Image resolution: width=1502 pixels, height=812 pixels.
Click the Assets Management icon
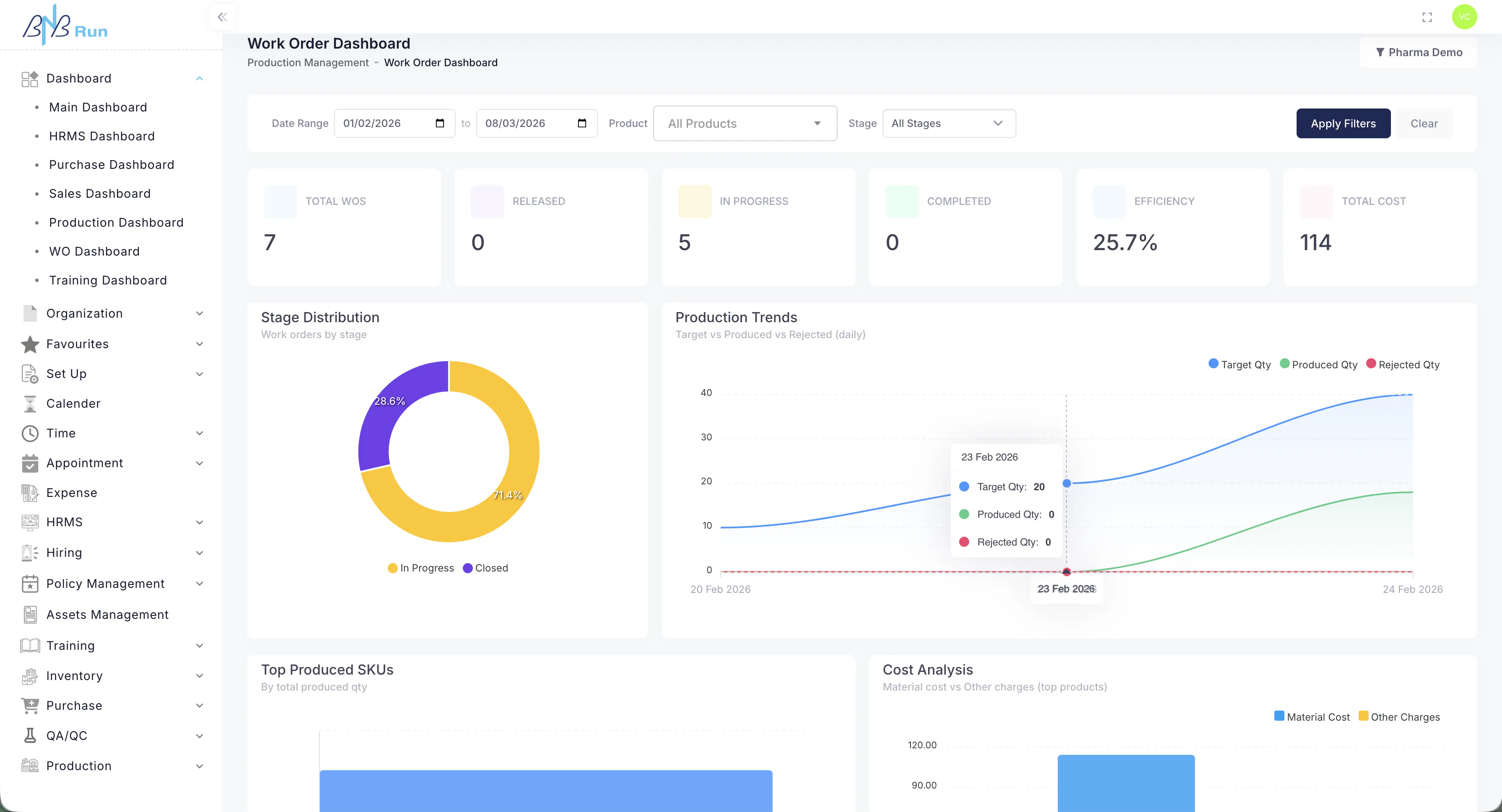pos(30,614)
